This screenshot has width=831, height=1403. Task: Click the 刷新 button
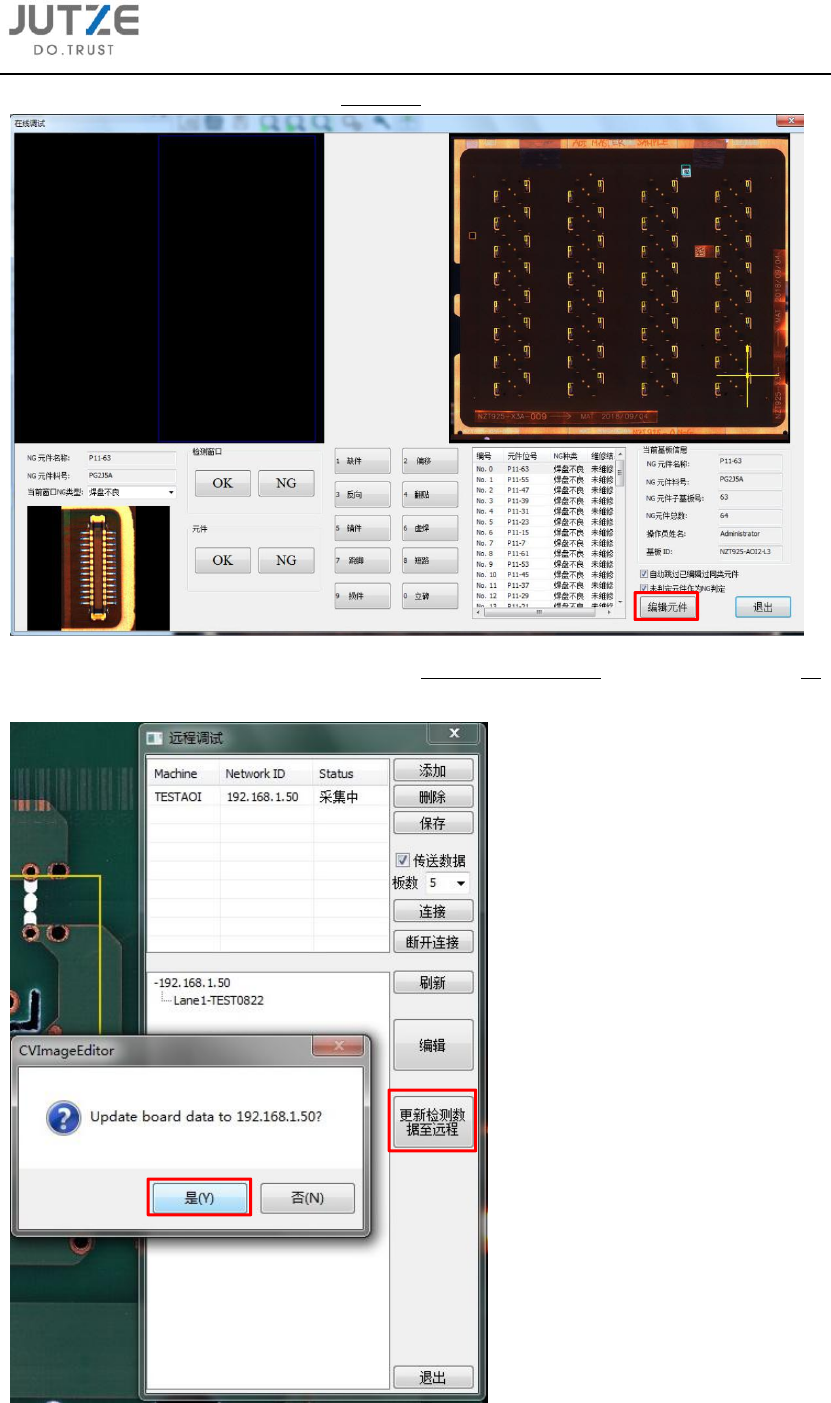pyautogui.click(x=433, y=983)
